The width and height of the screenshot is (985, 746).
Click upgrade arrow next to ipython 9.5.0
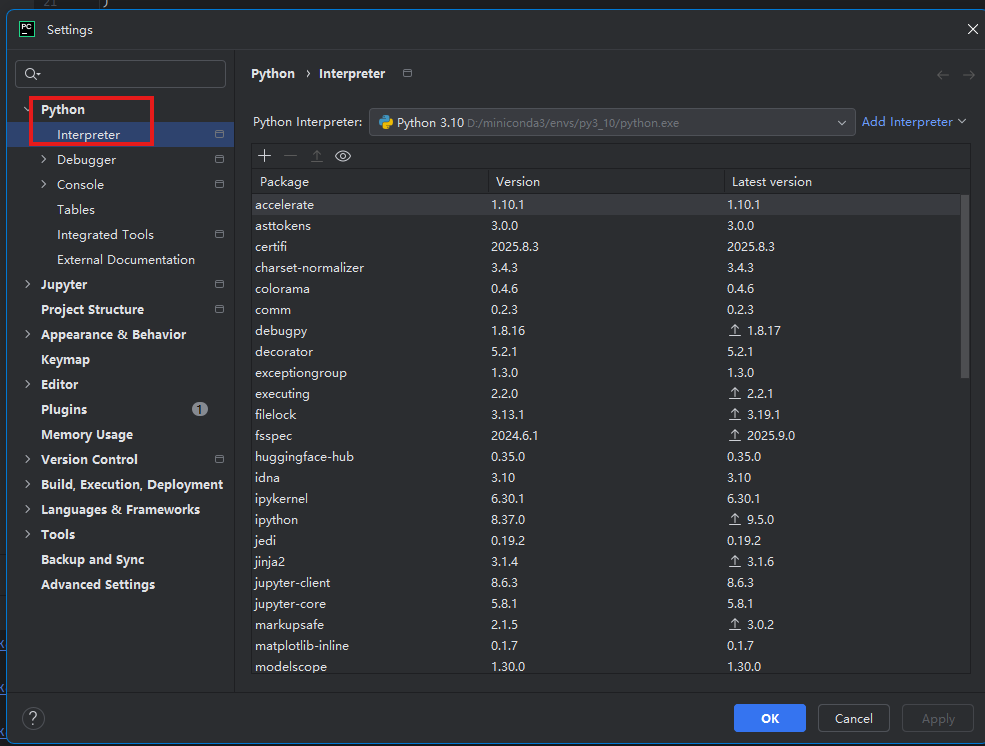[734, 519]
